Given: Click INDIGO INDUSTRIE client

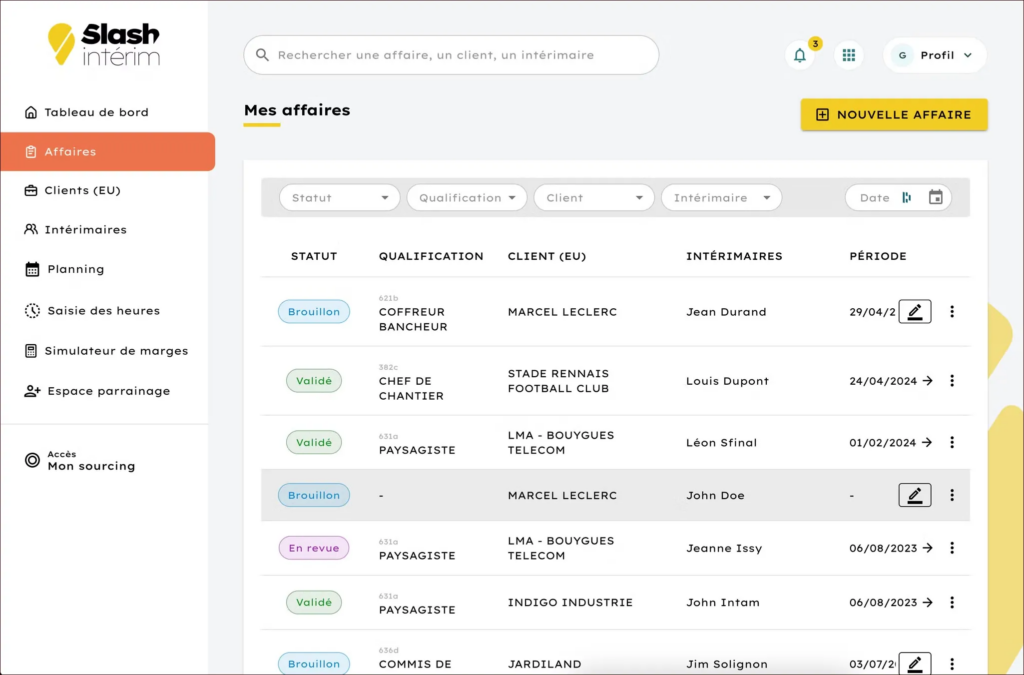Looking at the screenshot, I should pos(570,602).
